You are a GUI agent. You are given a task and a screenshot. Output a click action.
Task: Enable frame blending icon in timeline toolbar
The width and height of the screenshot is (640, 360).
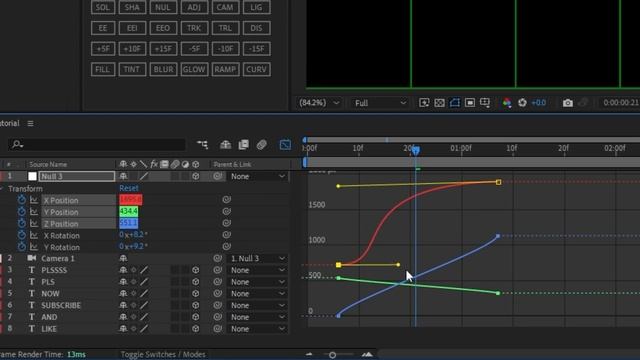(244, 144)
